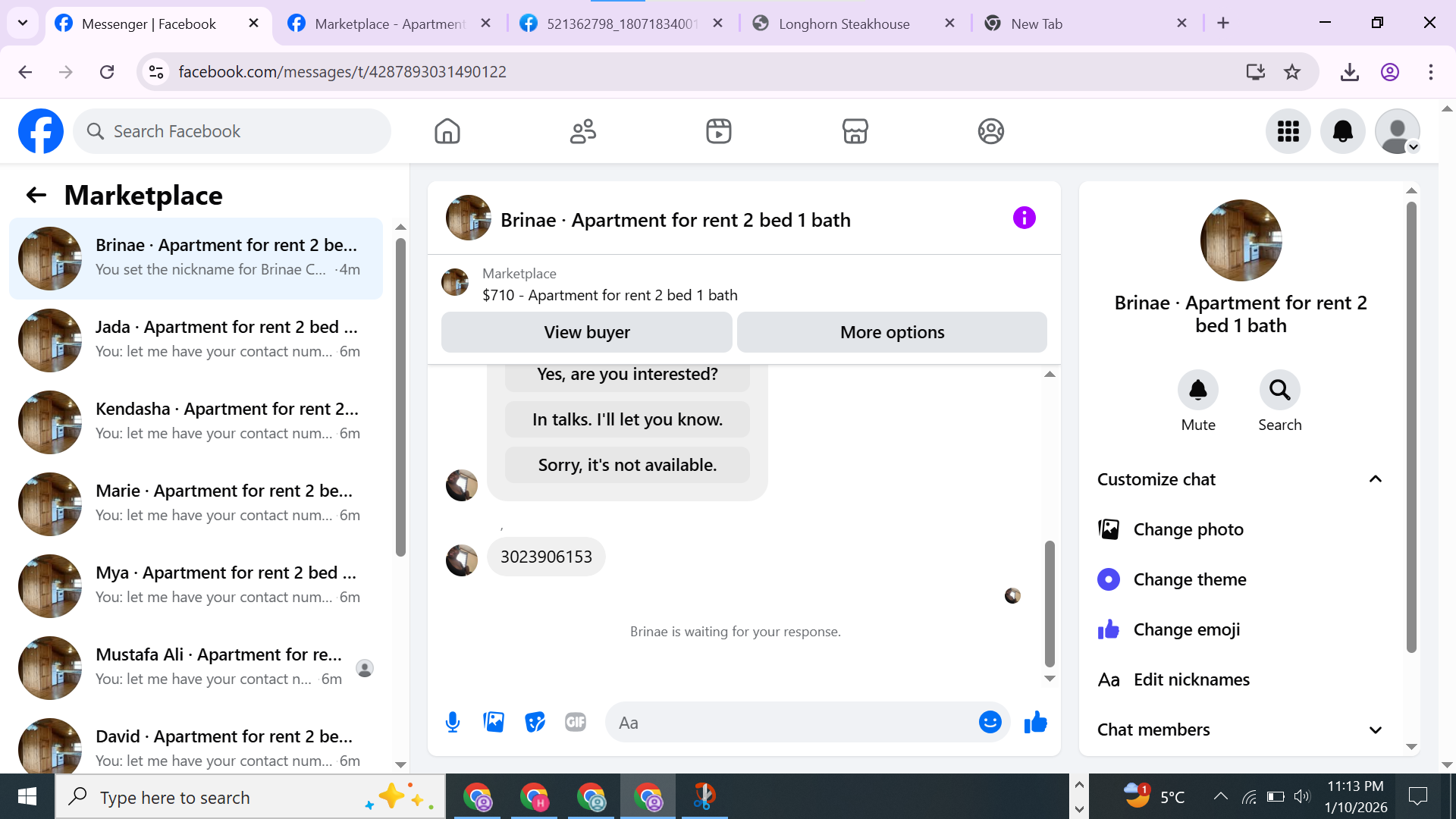
Task: Switch to the Longhorn Steakhouse tab
Action: click(x=843, y=24)
